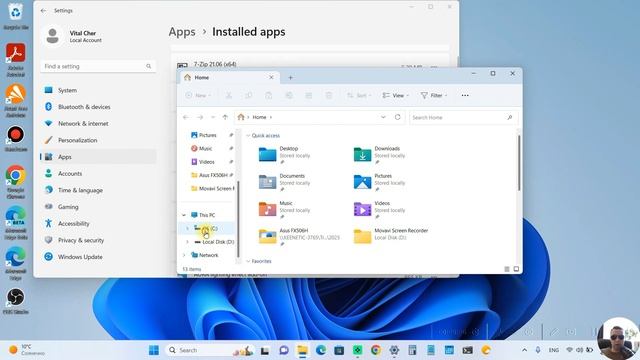Open Windows Update in Settings

(98, 257)
